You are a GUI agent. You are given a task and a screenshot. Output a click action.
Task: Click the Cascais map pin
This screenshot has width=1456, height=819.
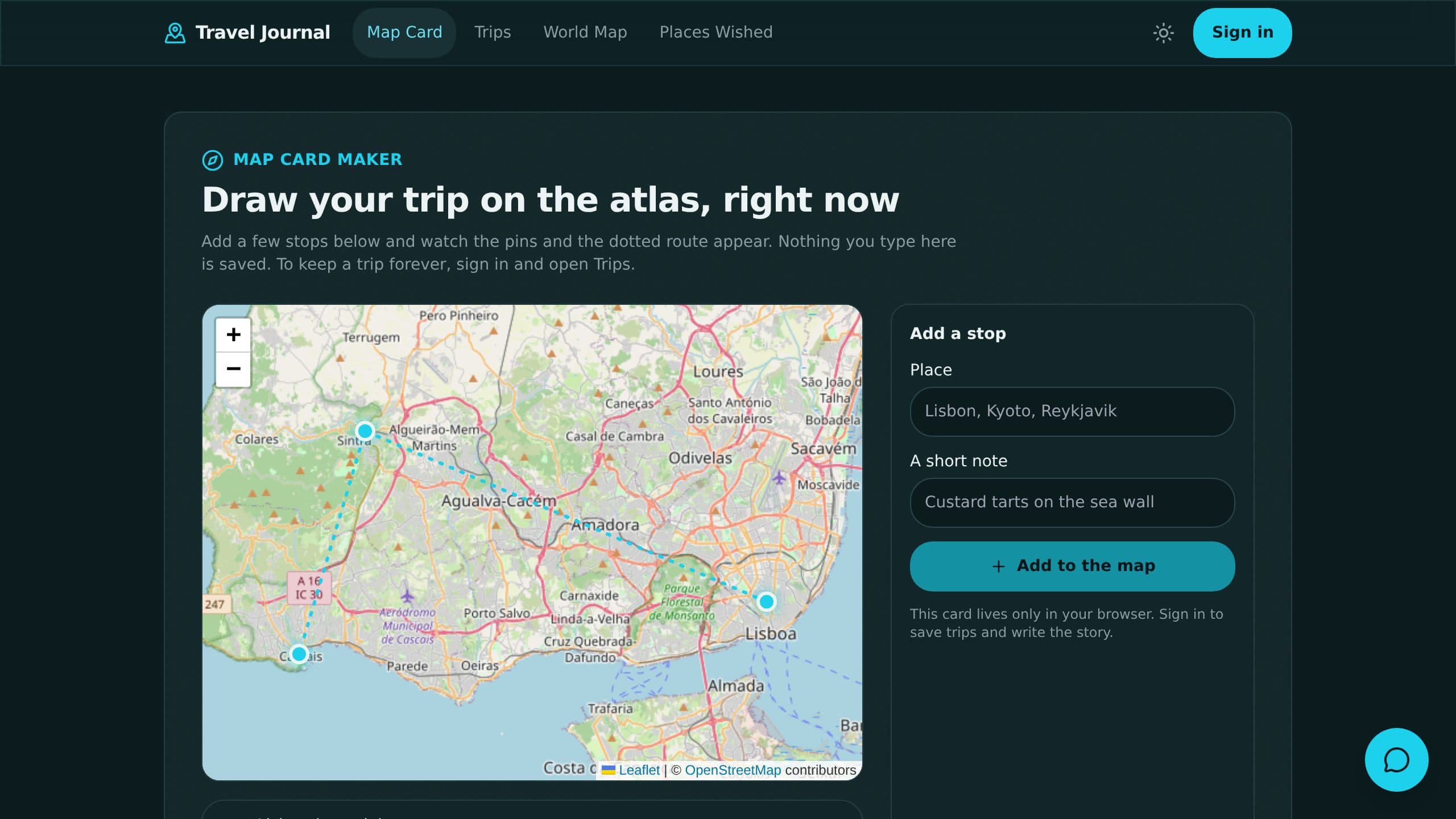pyautogui.click(x=299, y=654)
